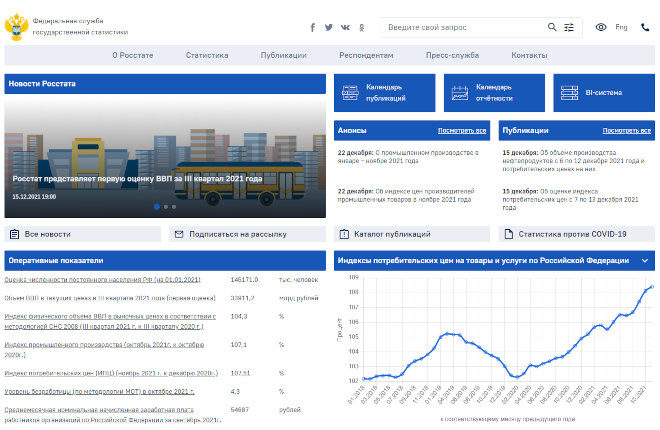Screen dimensions: 660x430
Task: Select the last news carousel dot
Action: pos(174,207)
